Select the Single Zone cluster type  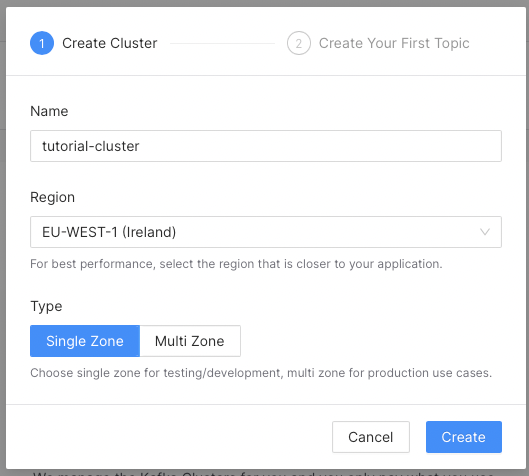(85, 341)
